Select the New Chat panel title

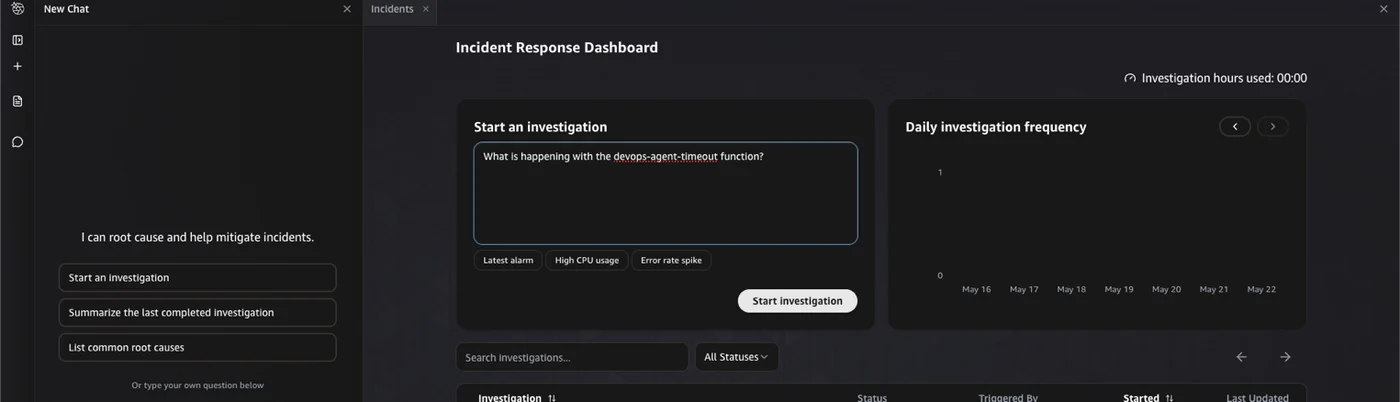tap(66, 9)
